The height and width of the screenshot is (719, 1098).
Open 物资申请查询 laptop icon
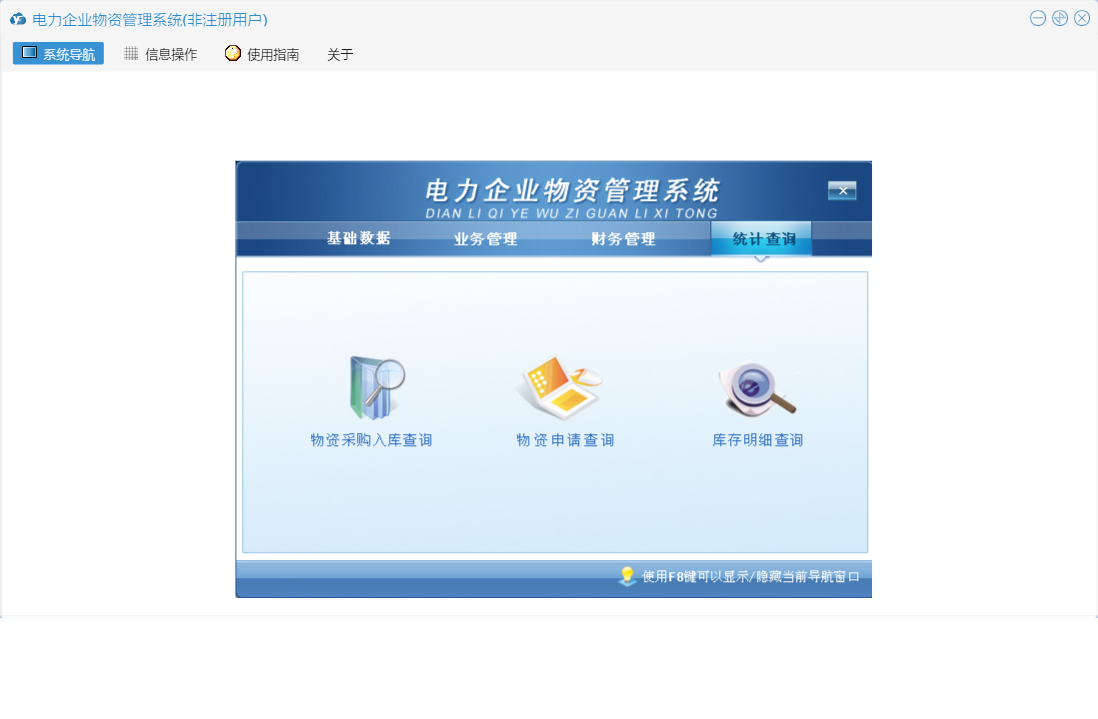coord(560,388)
